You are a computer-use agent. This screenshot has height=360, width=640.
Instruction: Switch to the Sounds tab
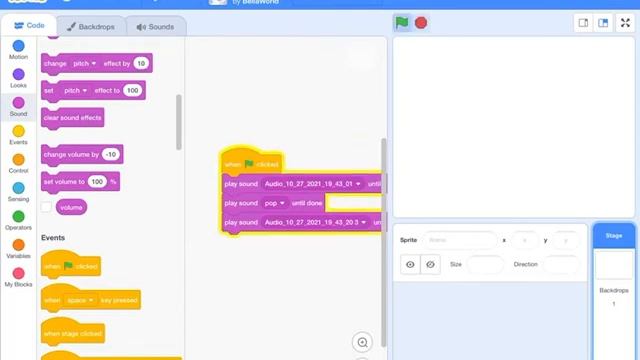point(156,27)
